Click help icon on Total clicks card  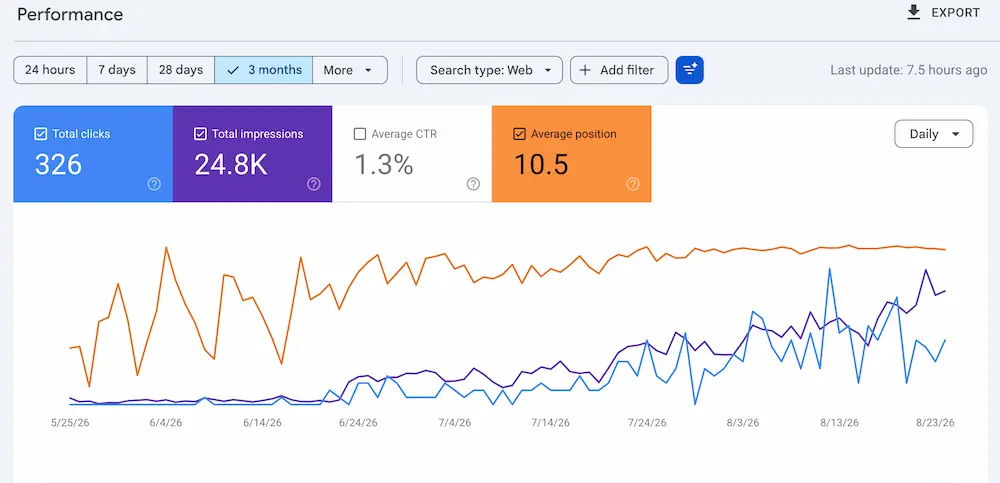pyautogui.click(x=154, y=184)
